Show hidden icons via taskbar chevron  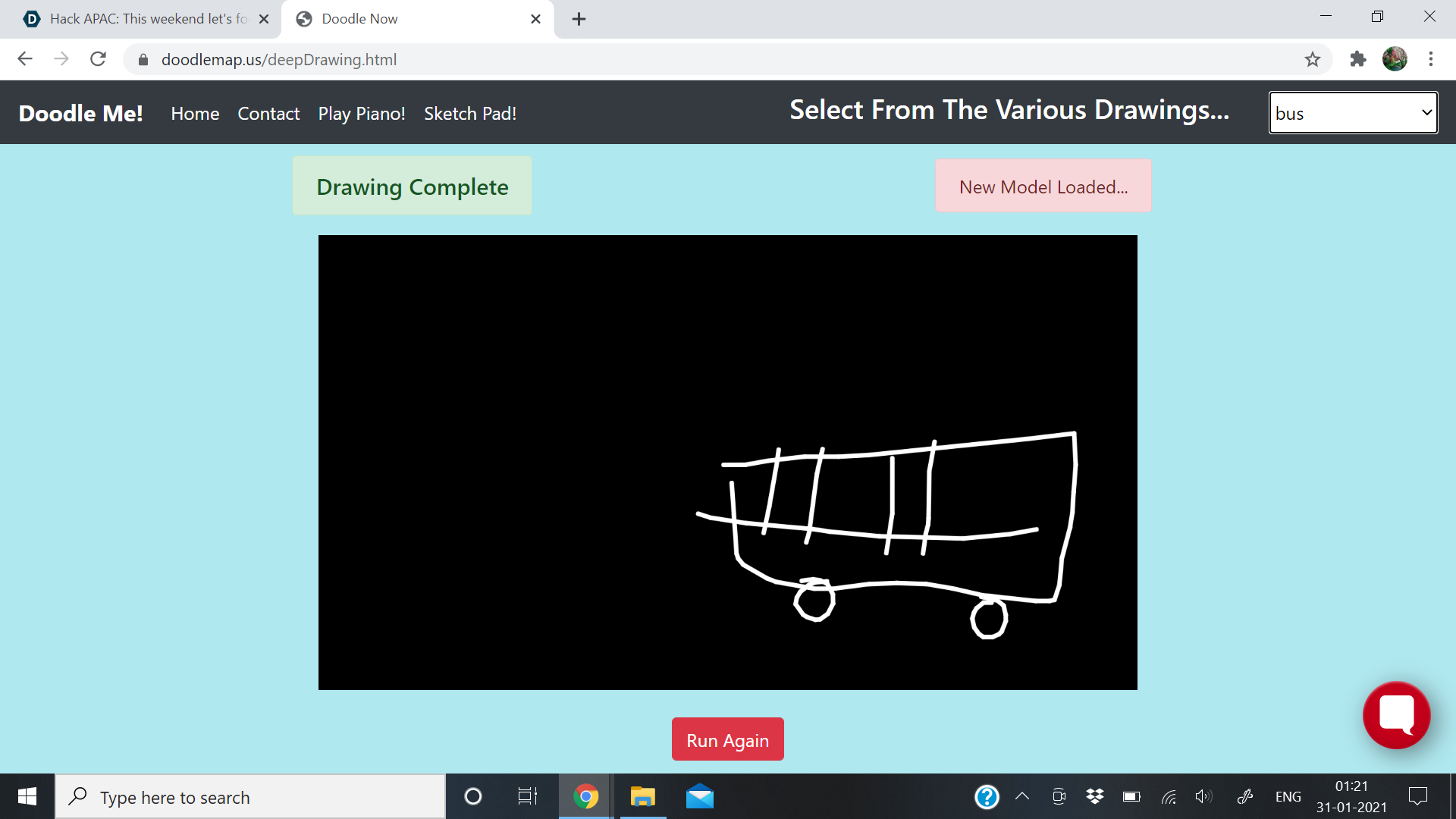[x=1022, y=796]
